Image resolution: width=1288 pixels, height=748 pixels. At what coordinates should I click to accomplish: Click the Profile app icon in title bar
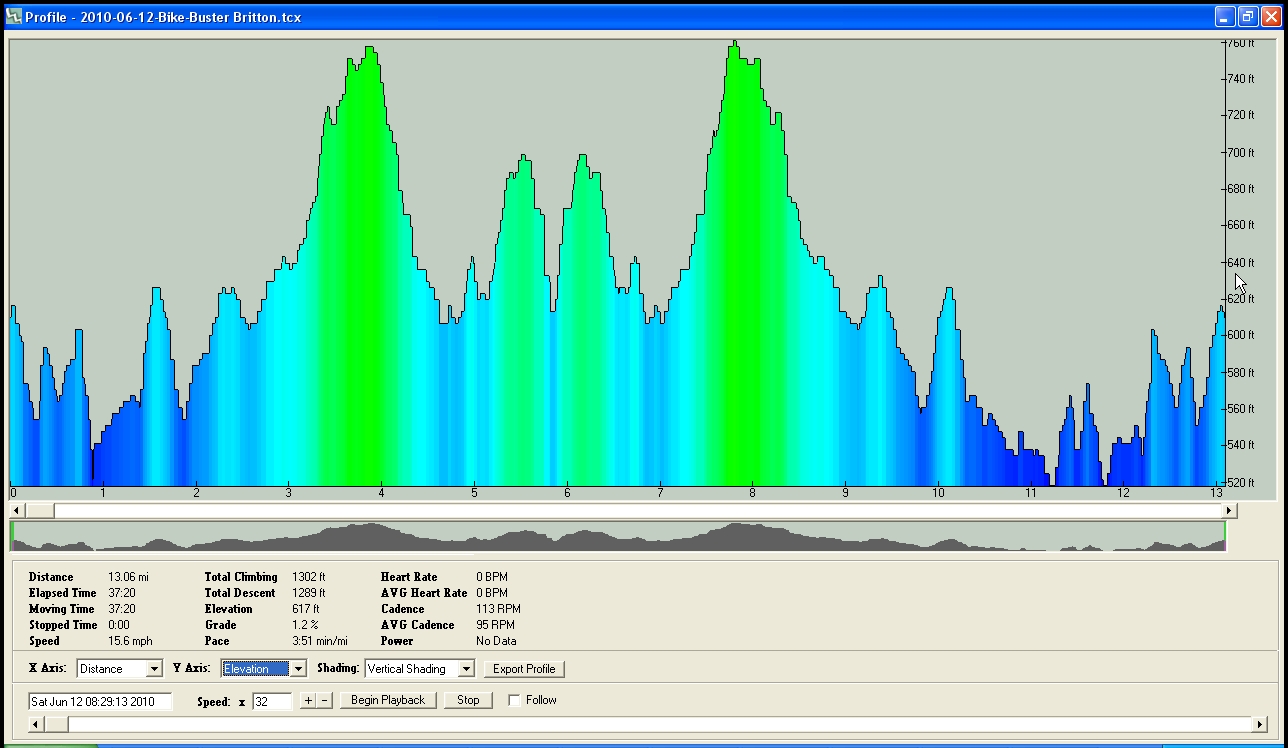14,17
